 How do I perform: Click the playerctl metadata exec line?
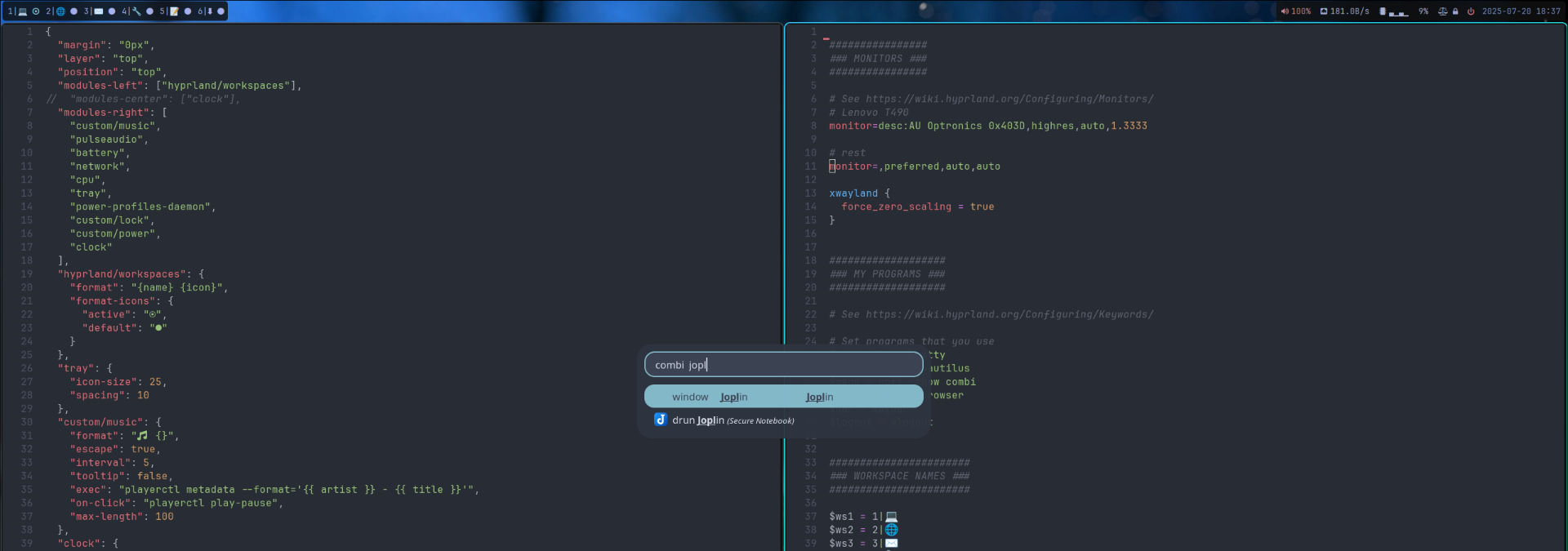[x=274, y=490]
